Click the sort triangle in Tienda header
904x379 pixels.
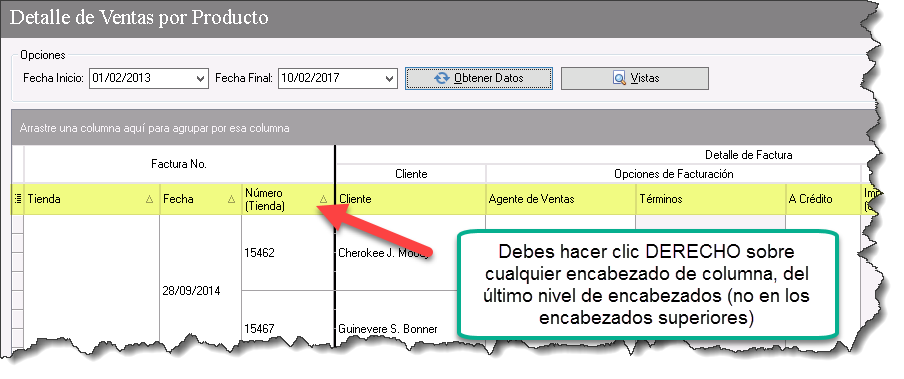pos(150,199)
